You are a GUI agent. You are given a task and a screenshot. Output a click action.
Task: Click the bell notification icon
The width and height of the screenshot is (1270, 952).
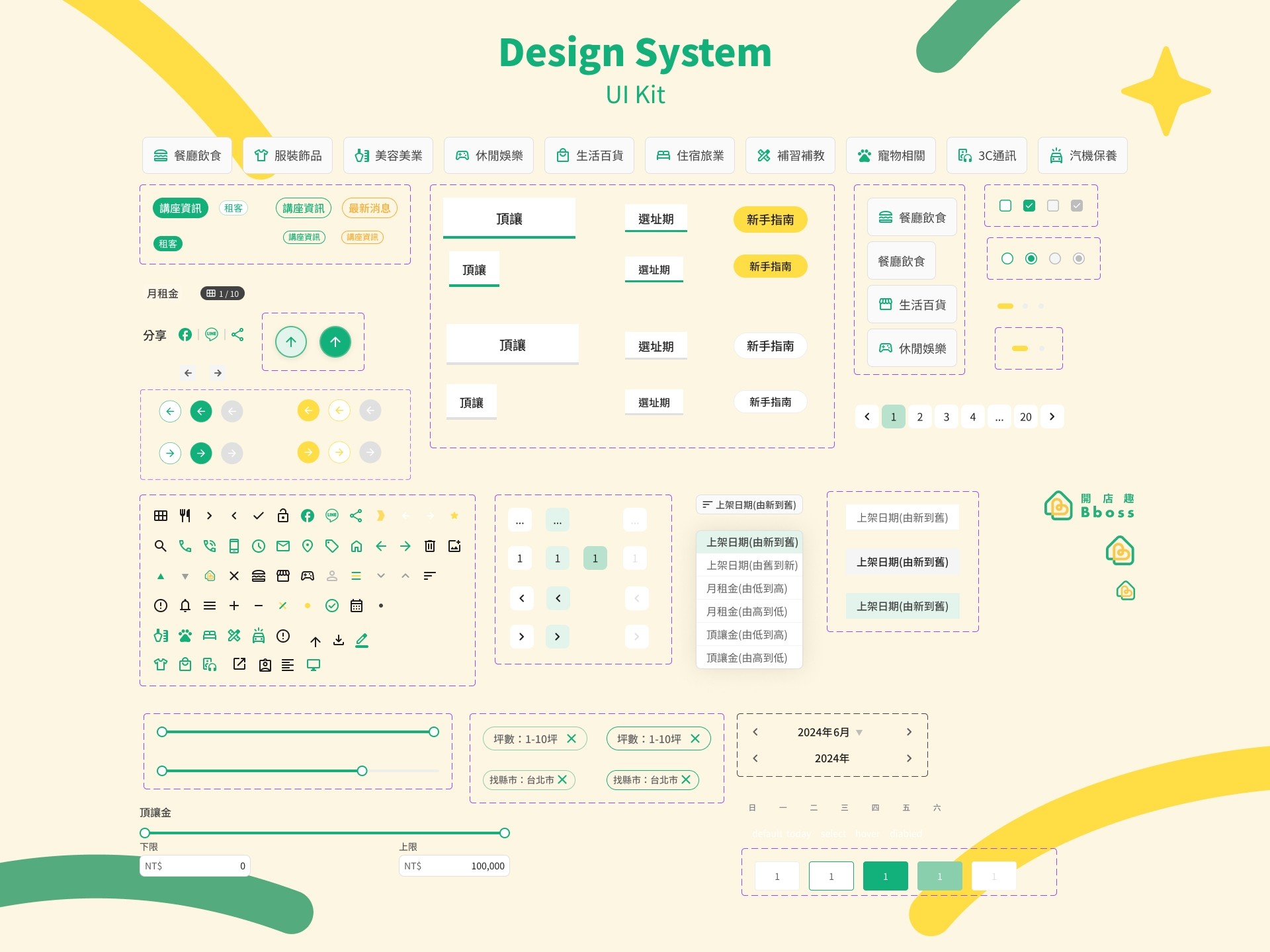pyautogui.click(x=185, y=606)
